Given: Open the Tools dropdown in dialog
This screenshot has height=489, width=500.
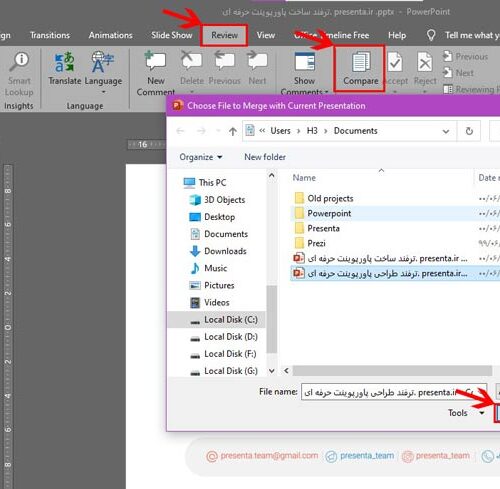Looking at the screenshot, I should coord(466,413).
